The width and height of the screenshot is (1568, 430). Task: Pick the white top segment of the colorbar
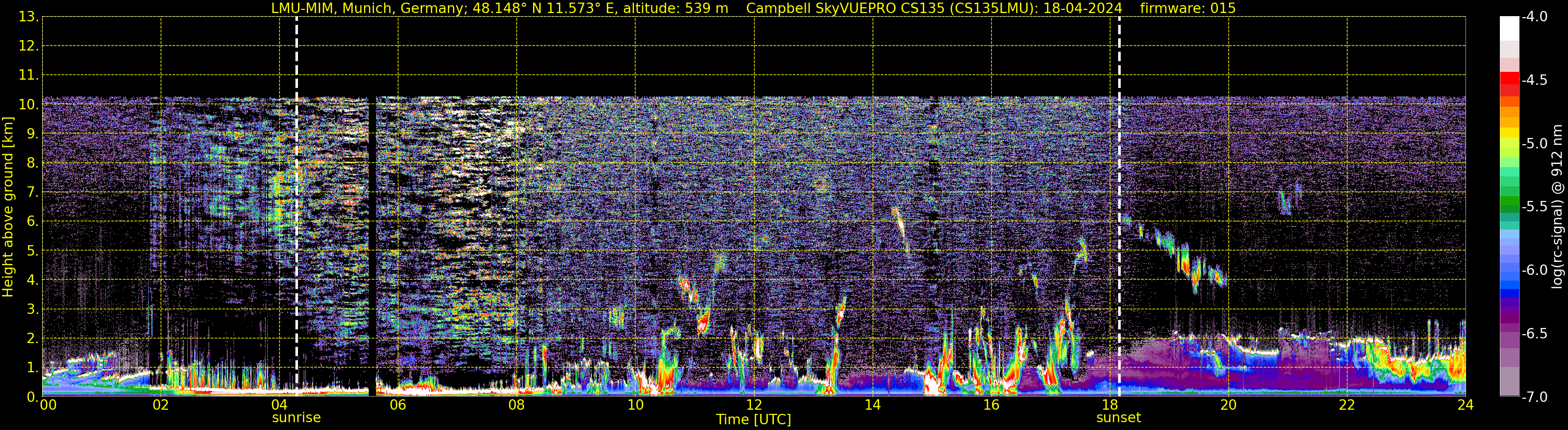pos(1509,28)
